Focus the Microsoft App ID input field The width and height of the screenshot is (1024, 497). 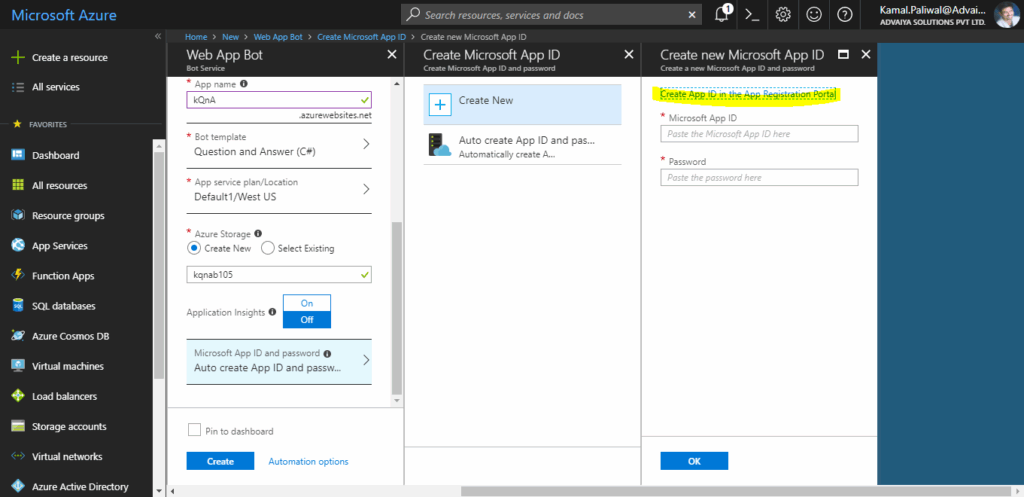click(x=759, y=134)
